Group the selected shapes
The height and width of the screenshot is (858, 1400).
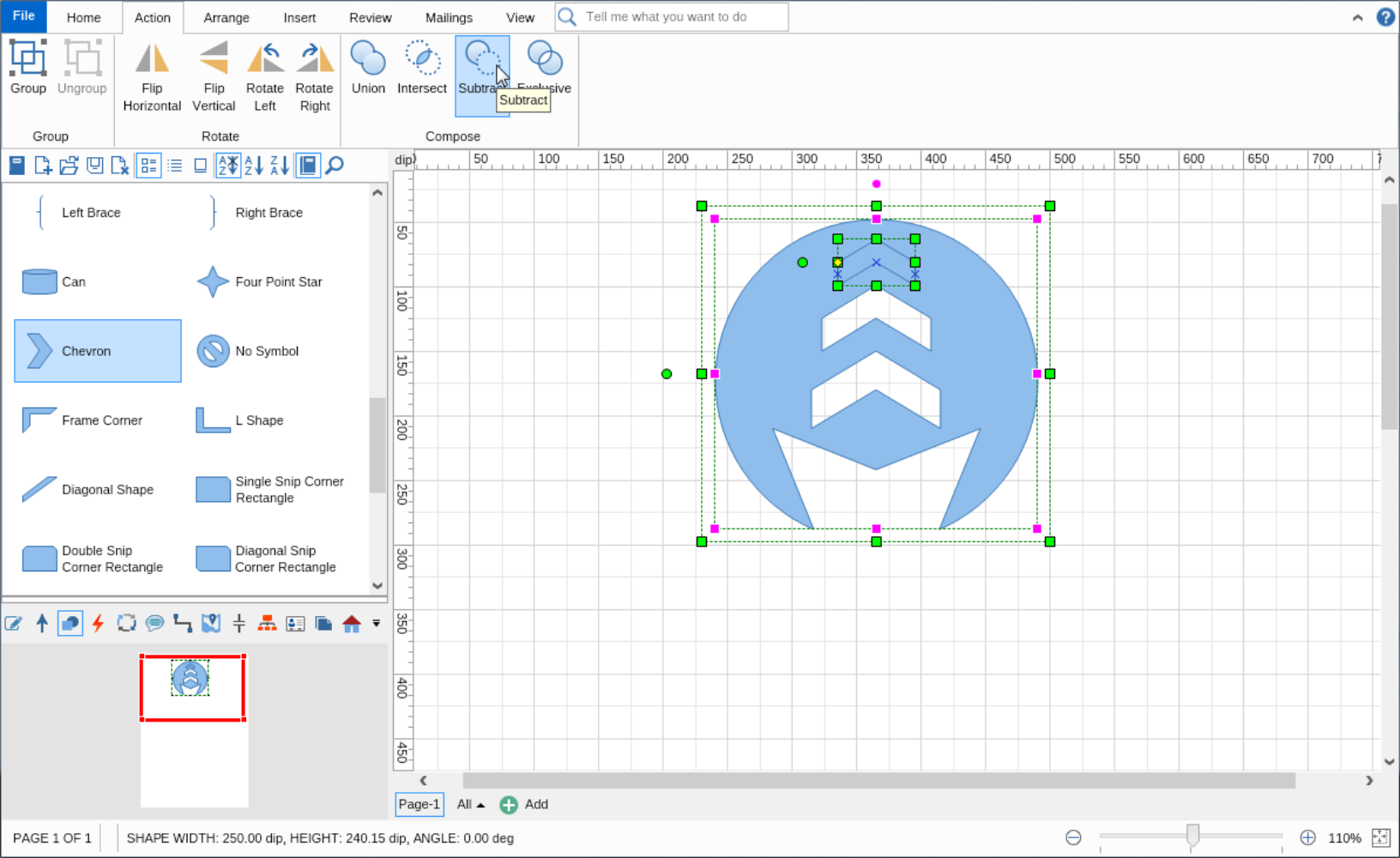[x=27, y=69]
